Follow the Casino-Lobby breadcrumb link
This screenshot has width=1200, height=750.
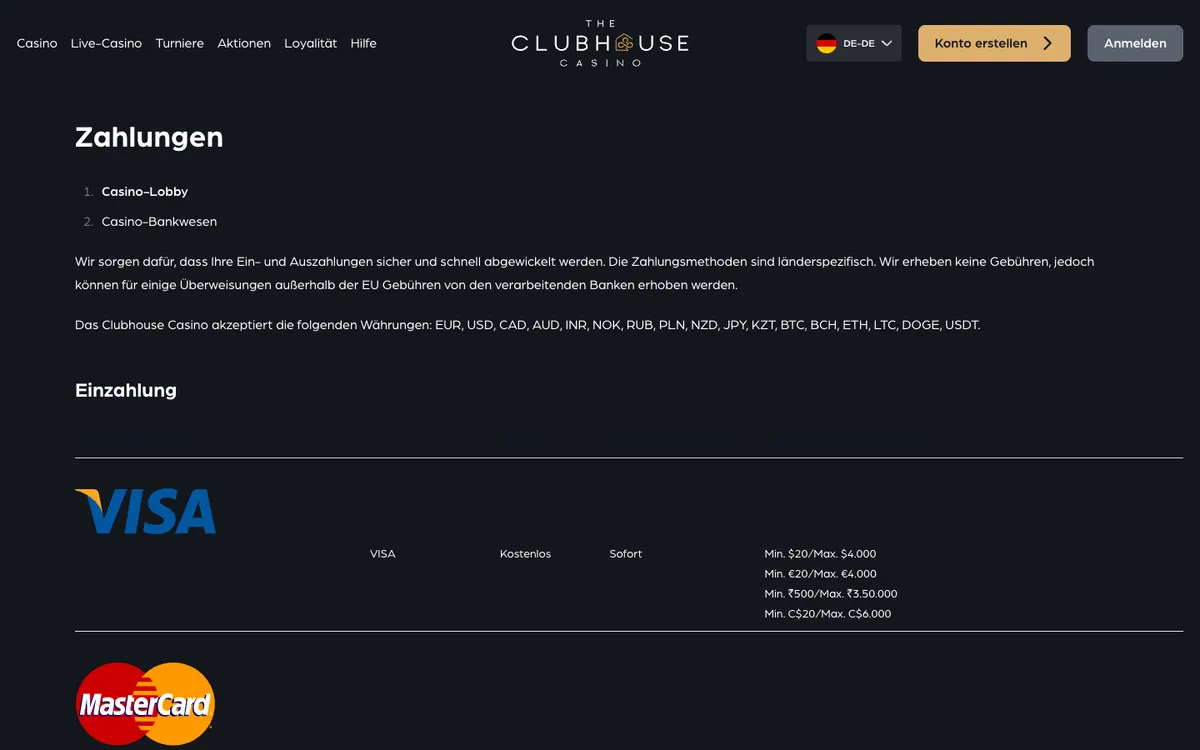click(145, 191)
